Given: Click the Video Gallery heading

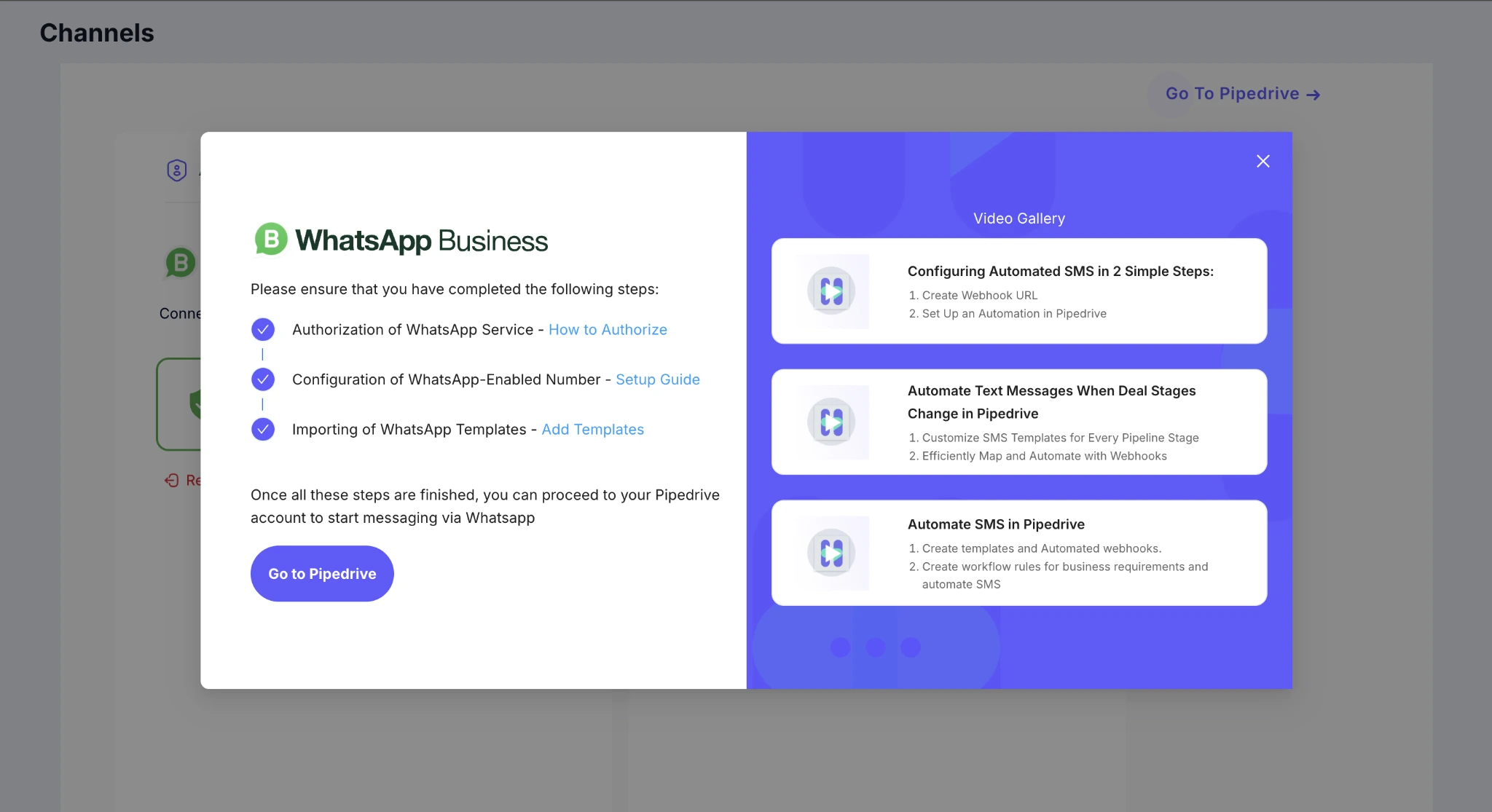Looking at the screenshot, I should tap(1018, 218).
